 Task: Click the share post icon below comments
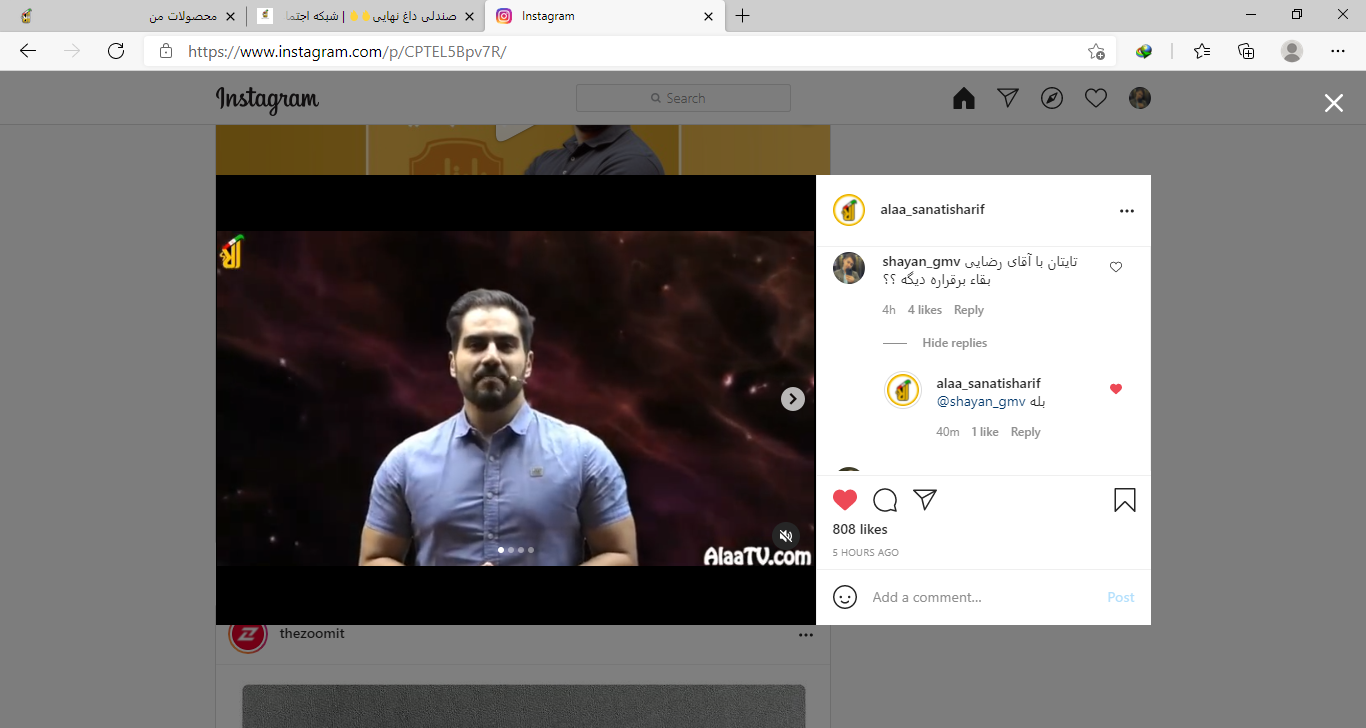click(x=925, y=500)
